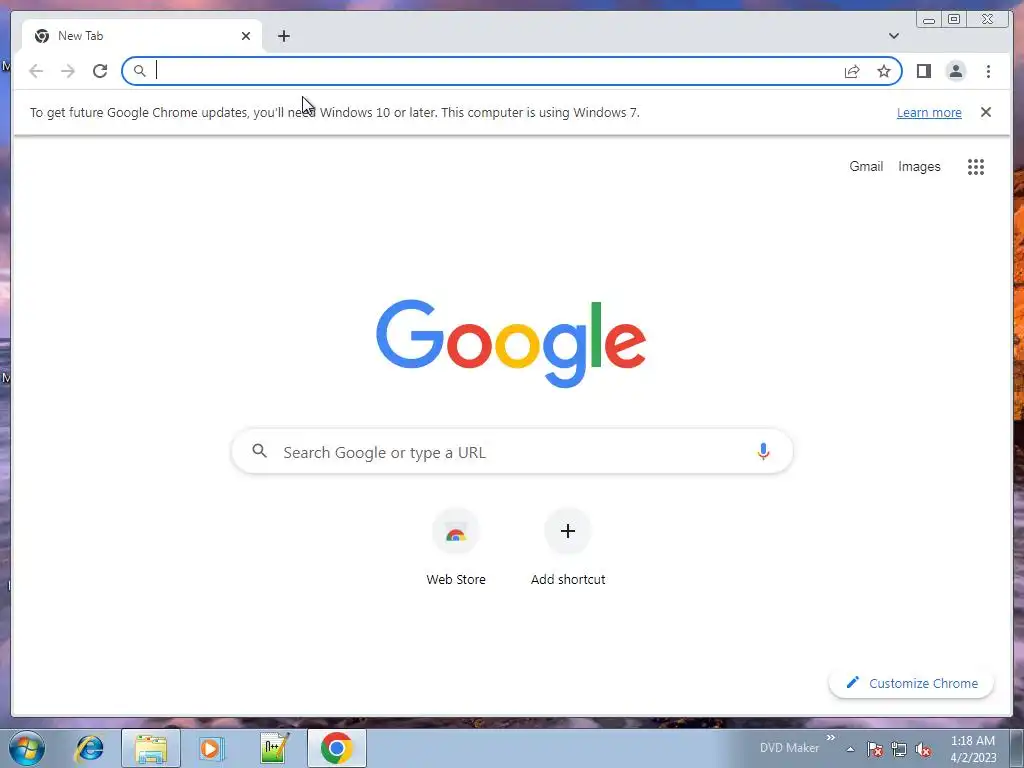Image resolution: width=1024 pixels, height=768 pixels.
Task: Click the back navigation arrow
Action: click(x=36, y=71)
